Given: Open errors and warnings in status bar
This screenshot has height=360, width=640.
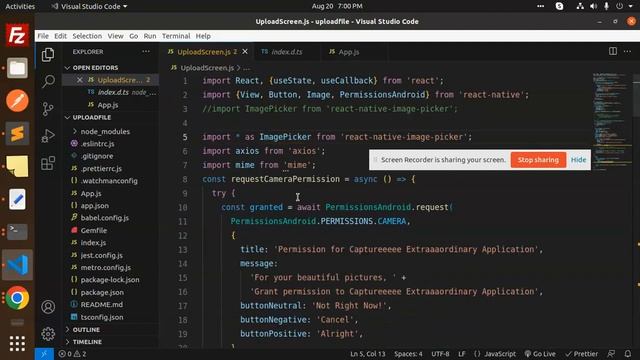Looking at the screenshot, I should coord(72,354).
